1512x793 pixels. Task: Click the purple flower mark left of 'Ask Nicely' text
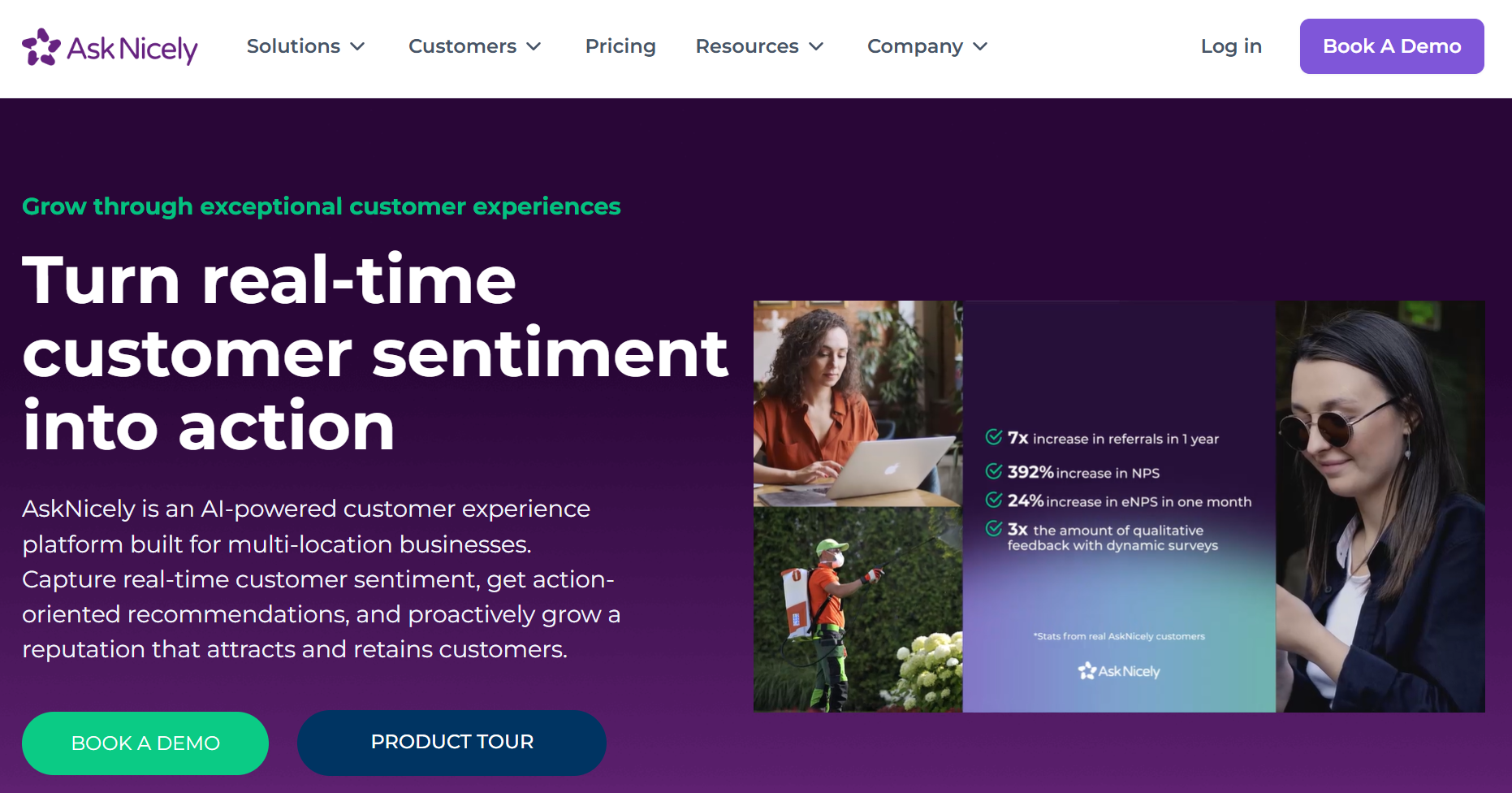(41, 46)
